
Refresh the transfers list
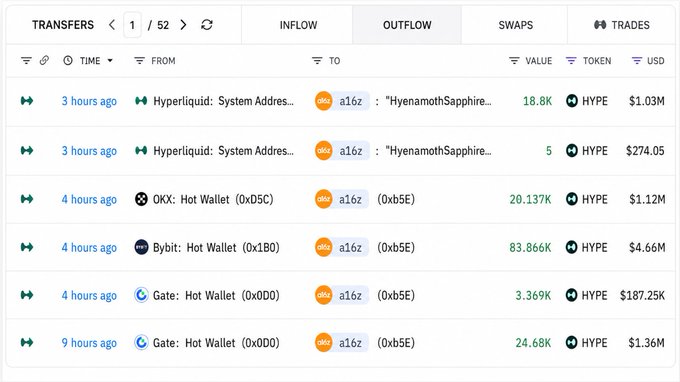pos(207,25)
